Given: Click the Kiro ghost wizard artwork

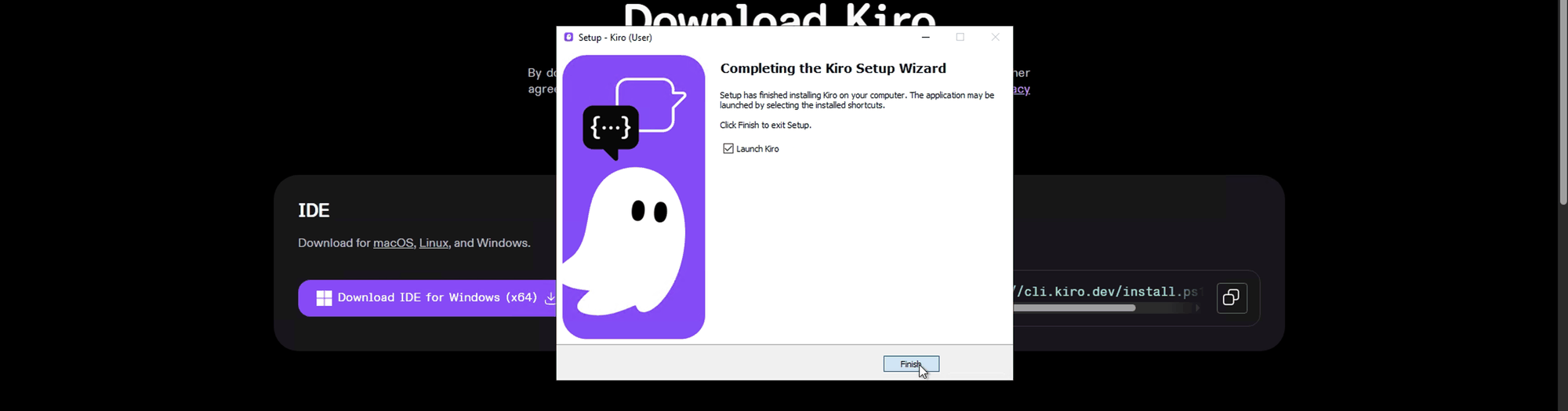Looking at the screenshot, I should [x=633, y=197].
